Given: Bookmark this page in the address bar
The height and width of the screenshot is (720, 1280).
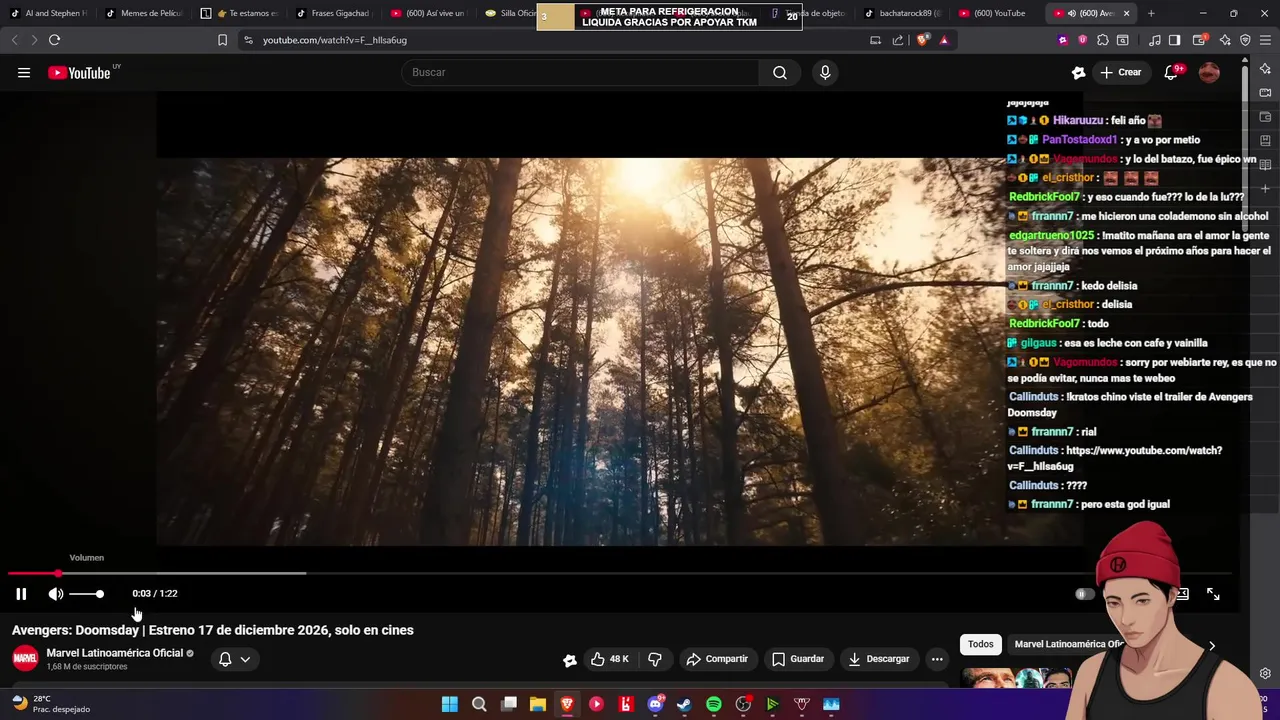Looking at the screenshot, I should pos(222,40).
